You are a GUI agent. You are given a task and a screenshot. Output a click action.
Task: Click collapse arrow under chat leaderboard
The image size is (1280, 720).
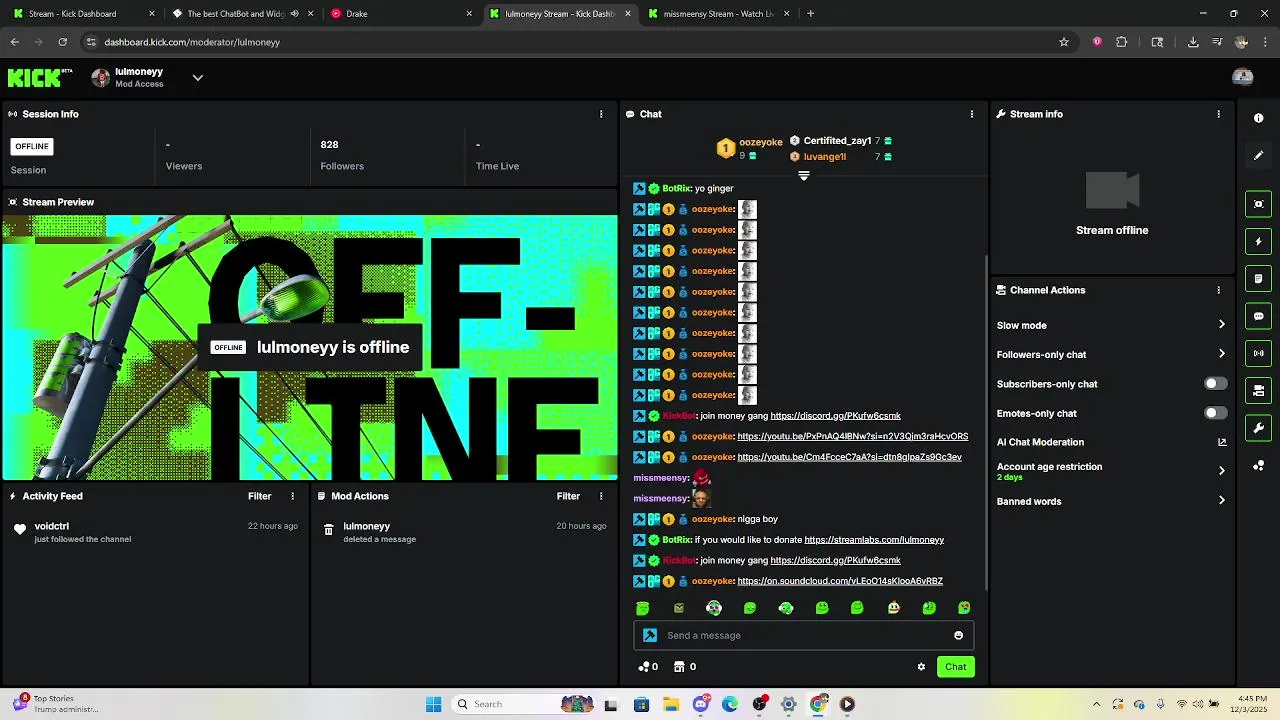click(803, 176)
